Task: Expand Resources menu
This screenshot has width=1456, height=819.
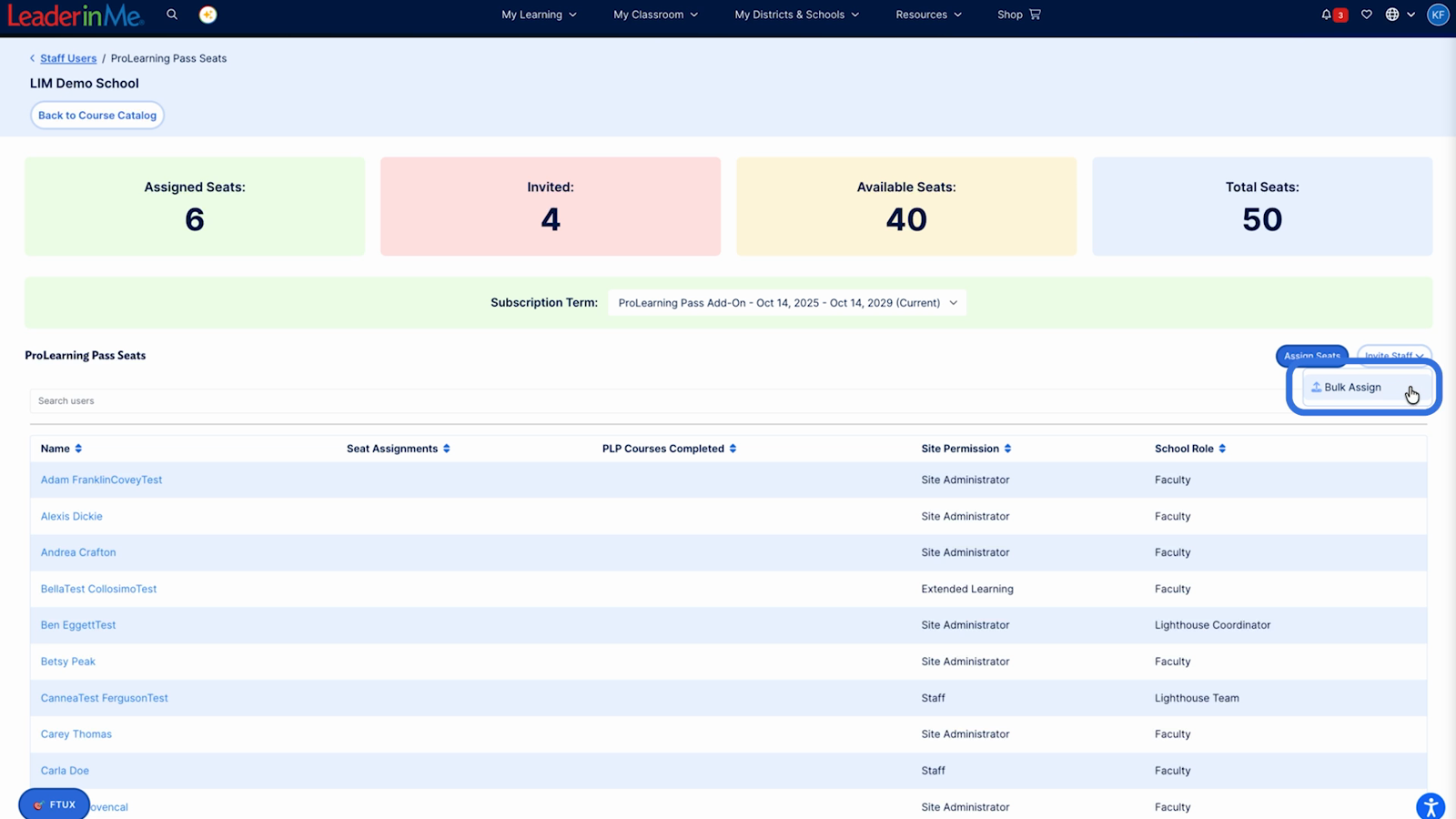Action: pos(928,15)
